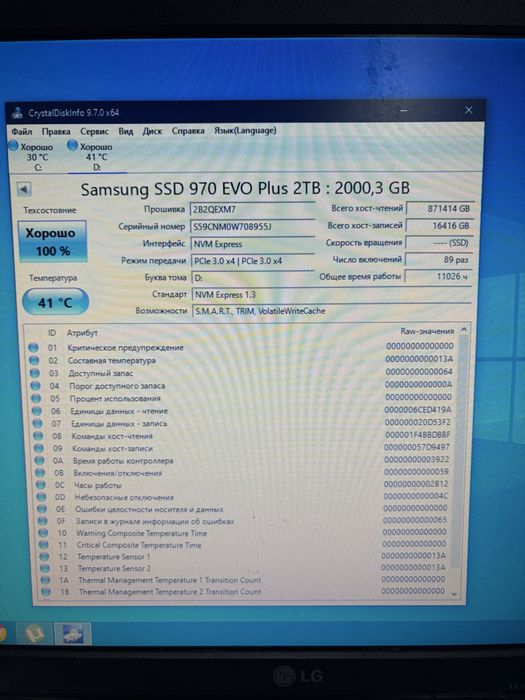
Task: Open the Файл menu
Action: (x=21, y=132)
